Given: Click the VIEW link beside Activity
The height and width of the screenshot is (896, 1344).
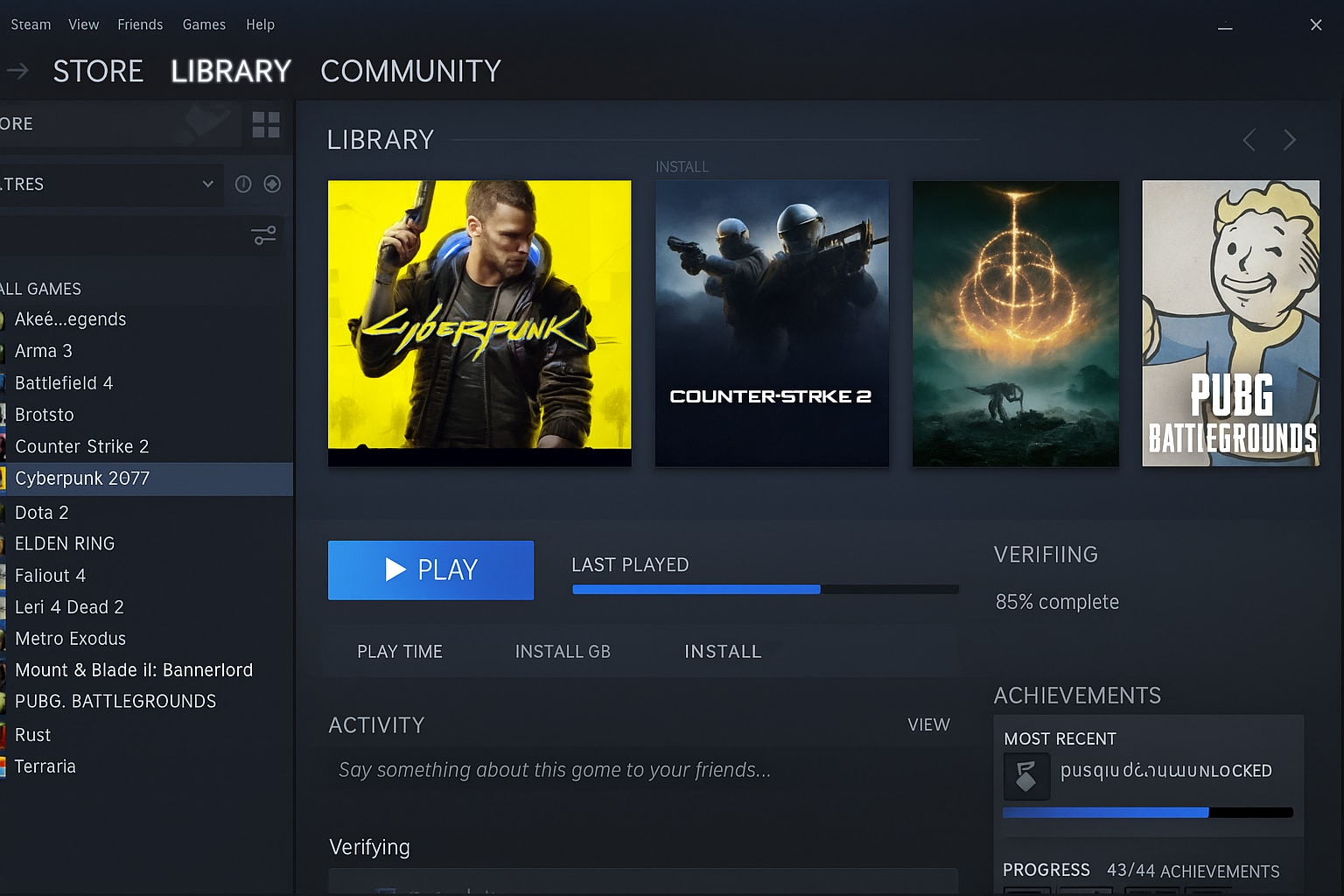Looking at the screenshot, I should [x=928, y=724].
